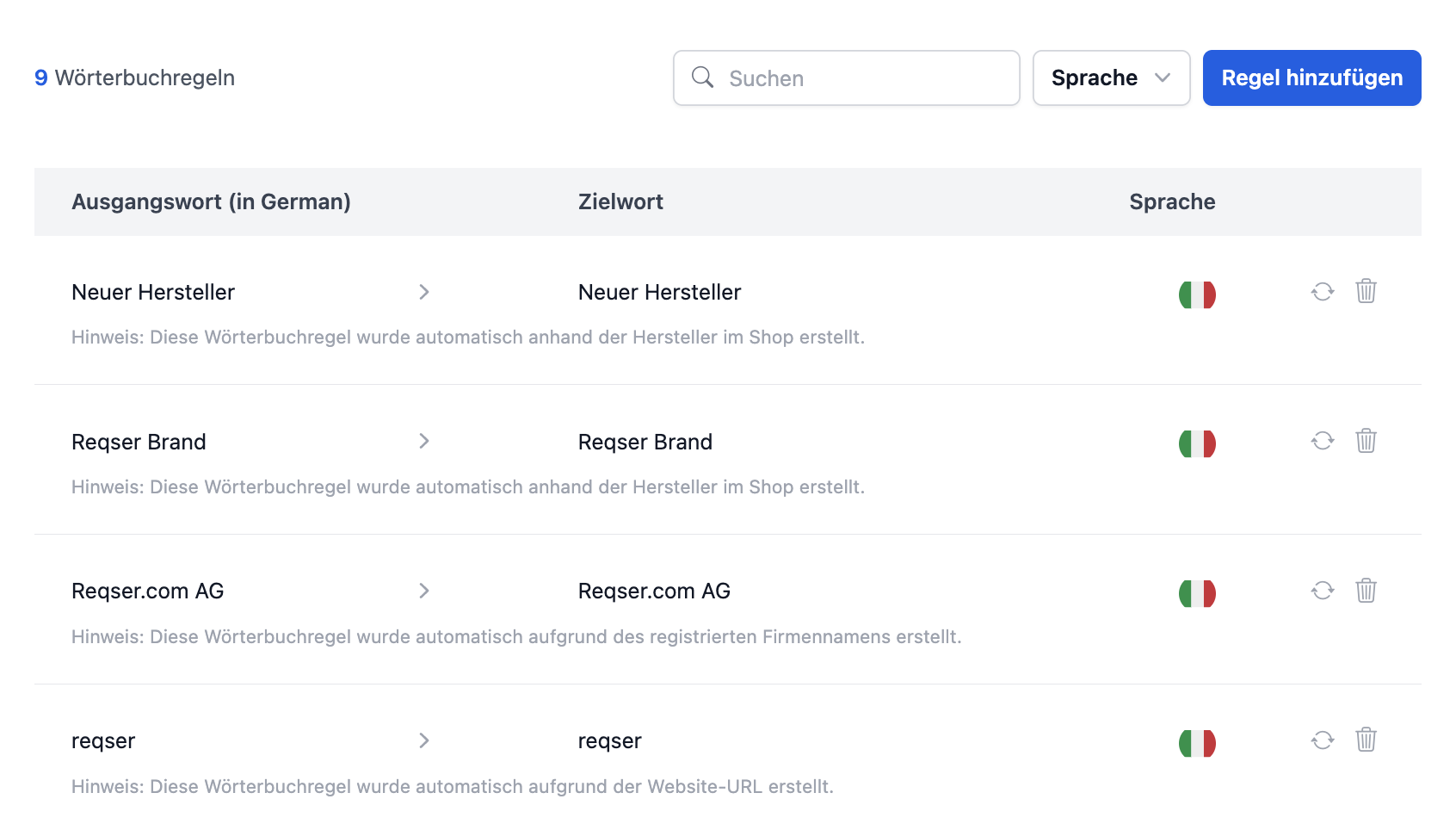Delete the Reqser Brand rule

pyautogui.click(x=1367, y=441)
